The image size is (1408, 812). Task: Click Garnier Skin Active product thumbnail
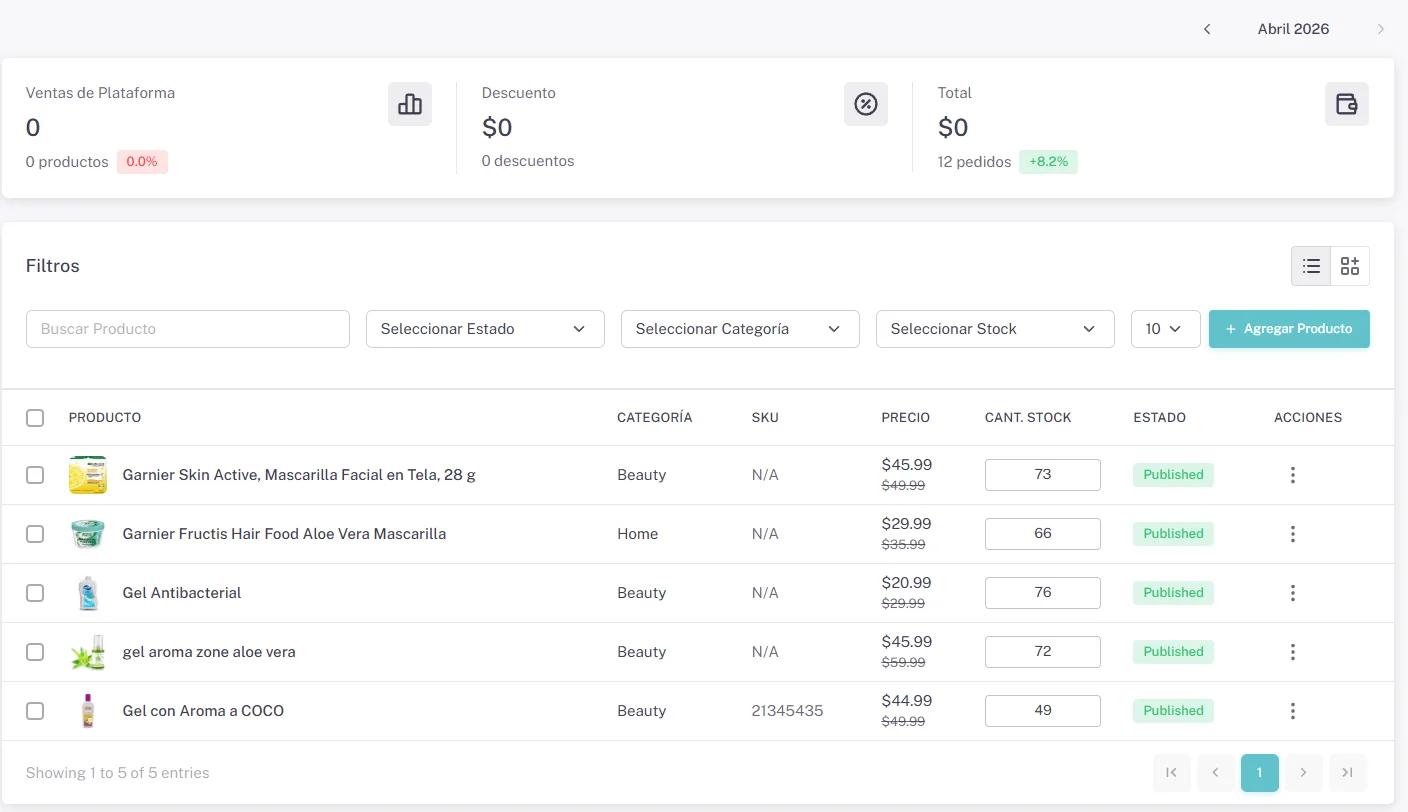click(88, 475)
